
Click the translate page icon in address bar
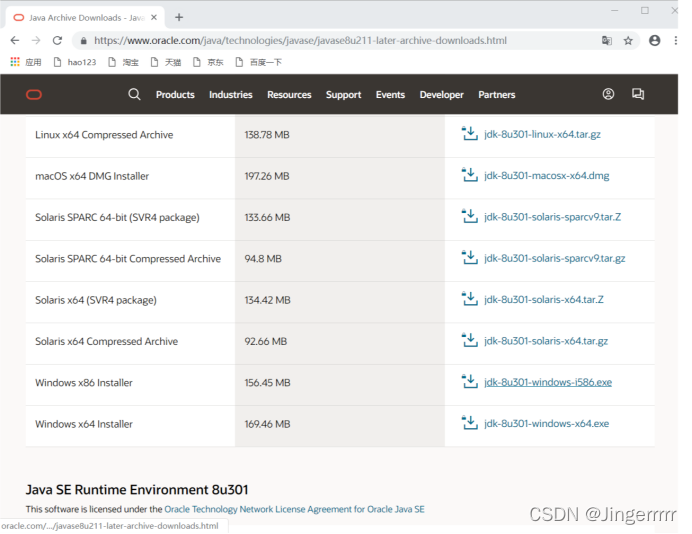pos(607,41)
